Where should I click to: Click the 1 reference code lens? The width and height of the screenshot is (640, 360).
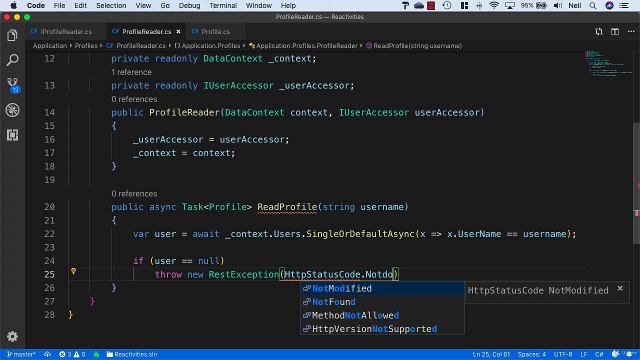[131, 72]
